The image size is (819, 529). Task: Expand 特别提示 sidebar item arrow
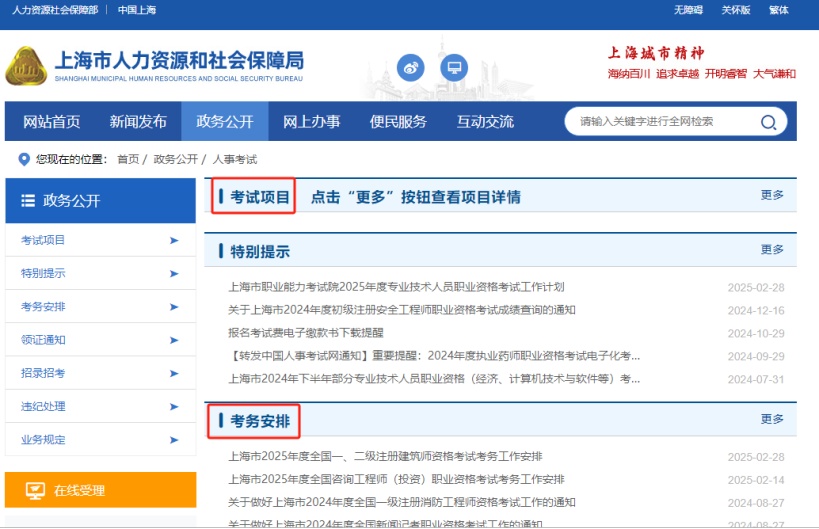(x=174, y=273)
